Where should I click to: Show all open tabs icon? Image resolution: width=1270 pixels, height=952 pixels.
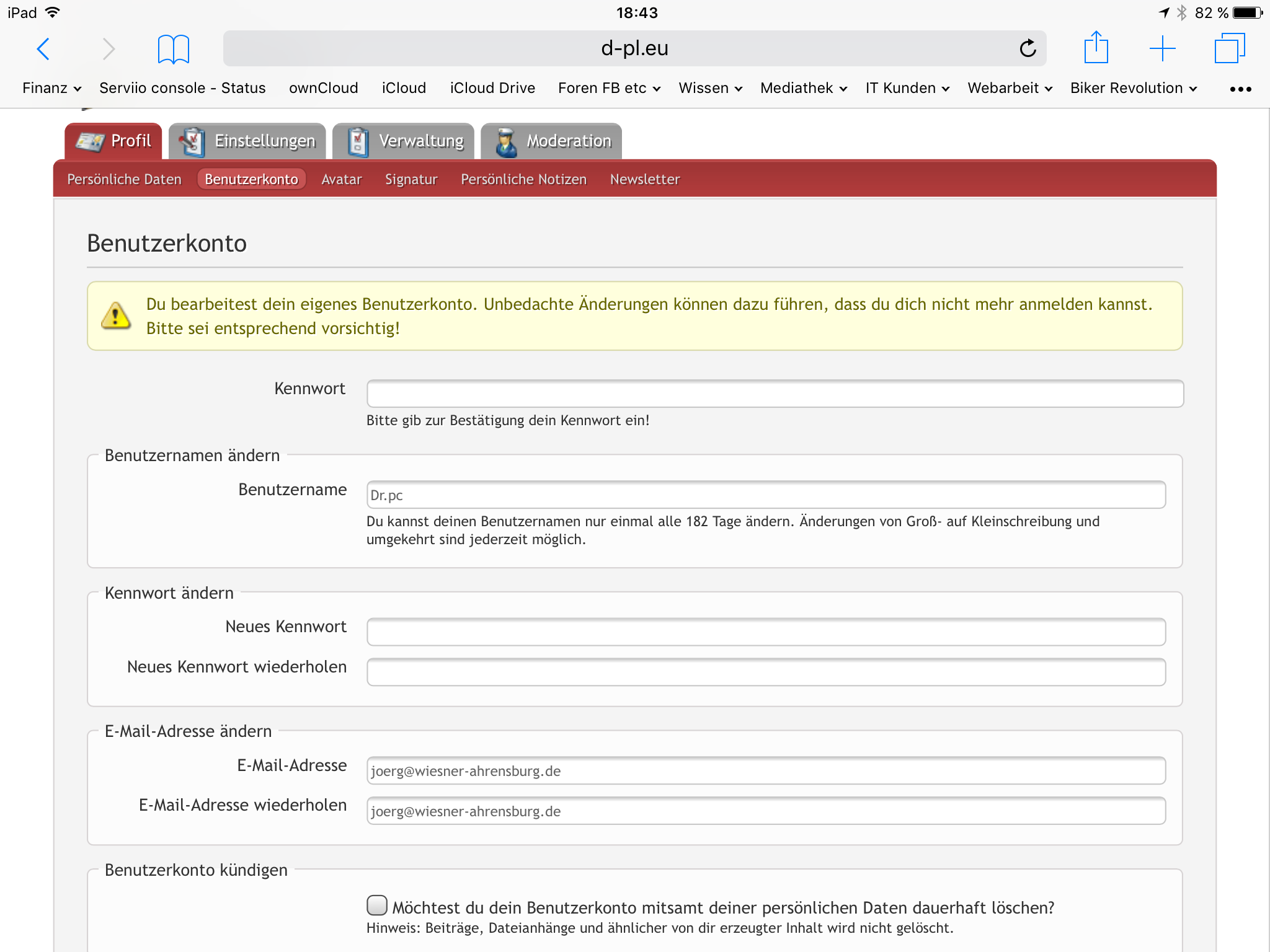click(1229, 48)
